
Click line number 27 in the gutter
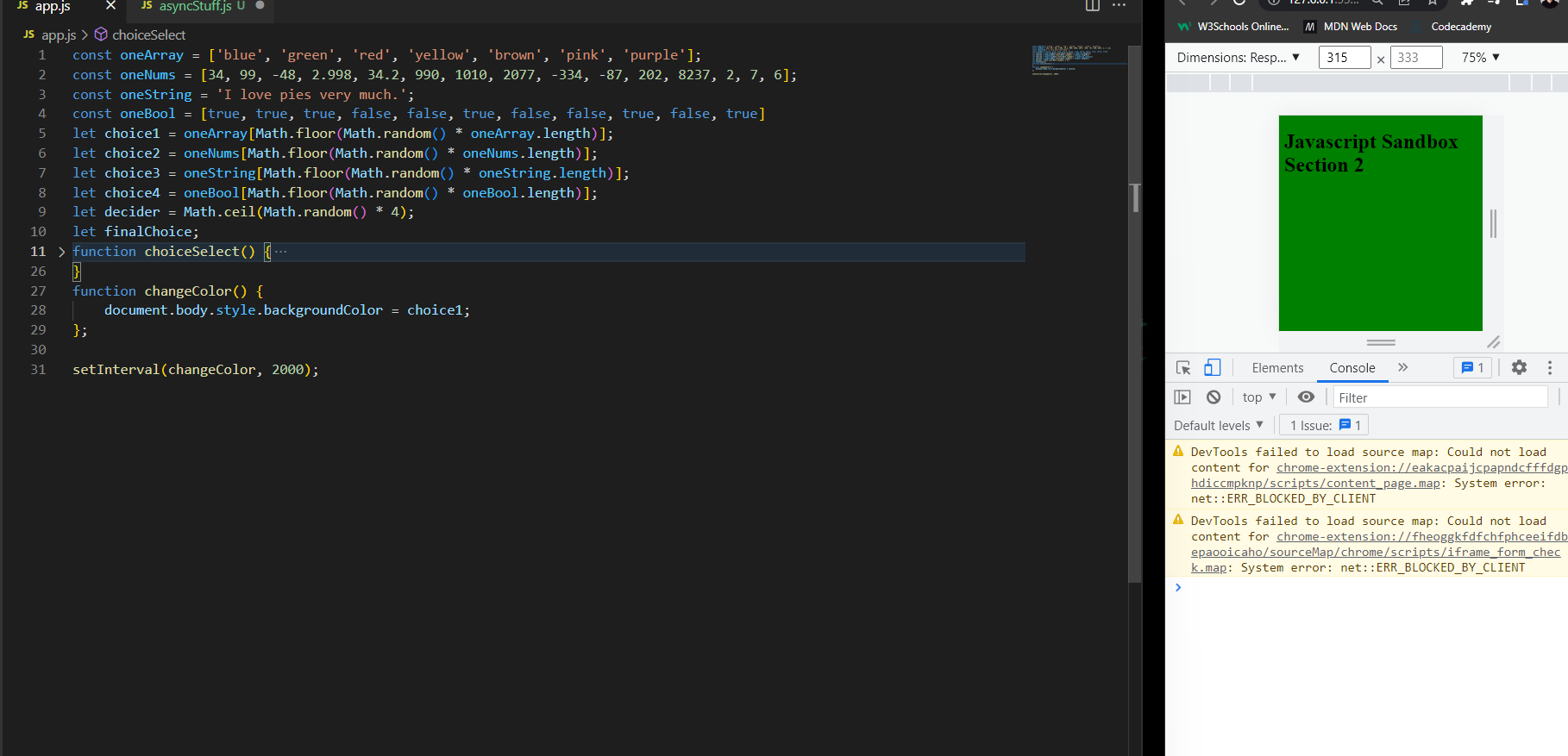point(39,291)
